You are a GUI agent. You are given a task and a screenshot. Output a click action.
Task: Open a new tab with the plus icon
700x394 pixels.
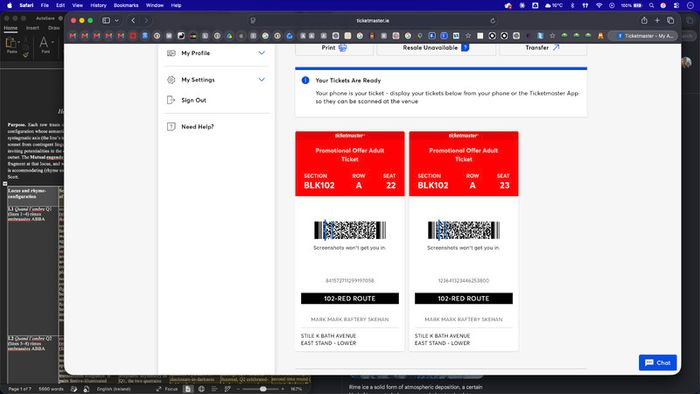click(x=657, y=21)
